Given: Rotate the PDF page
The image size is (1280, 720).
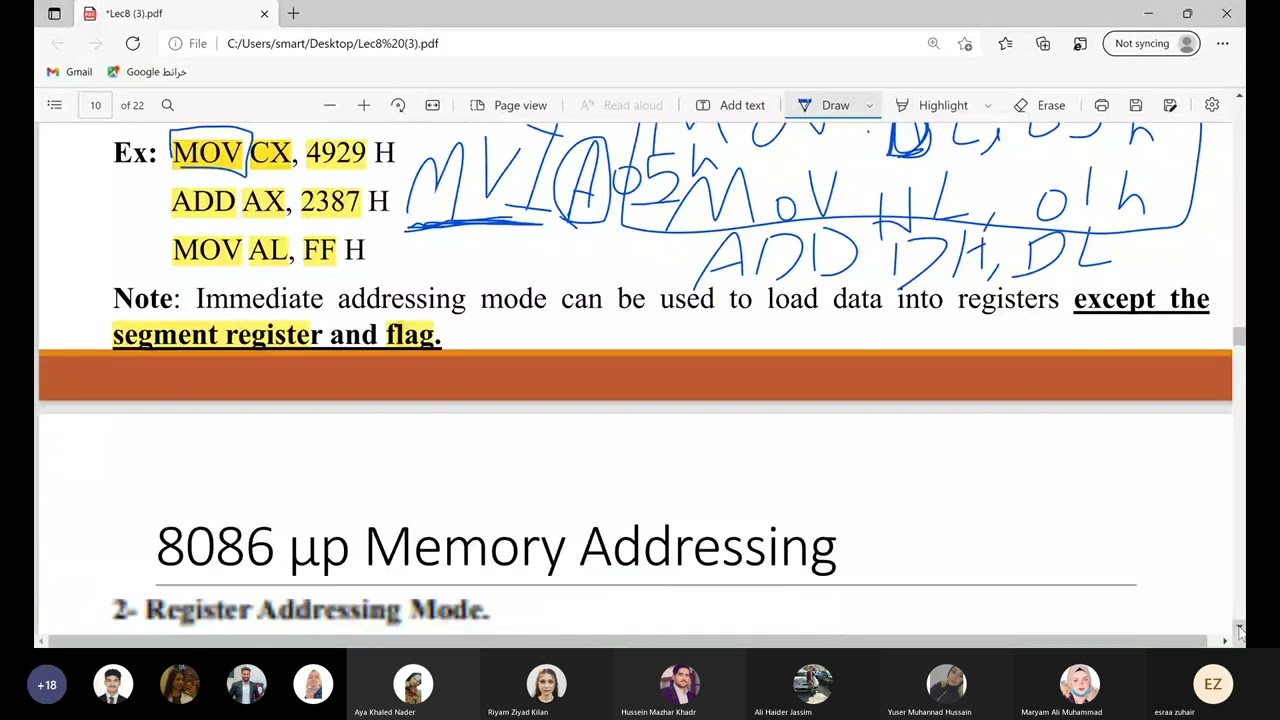Looking at the screenshot, I should click(x=398, y=105).
